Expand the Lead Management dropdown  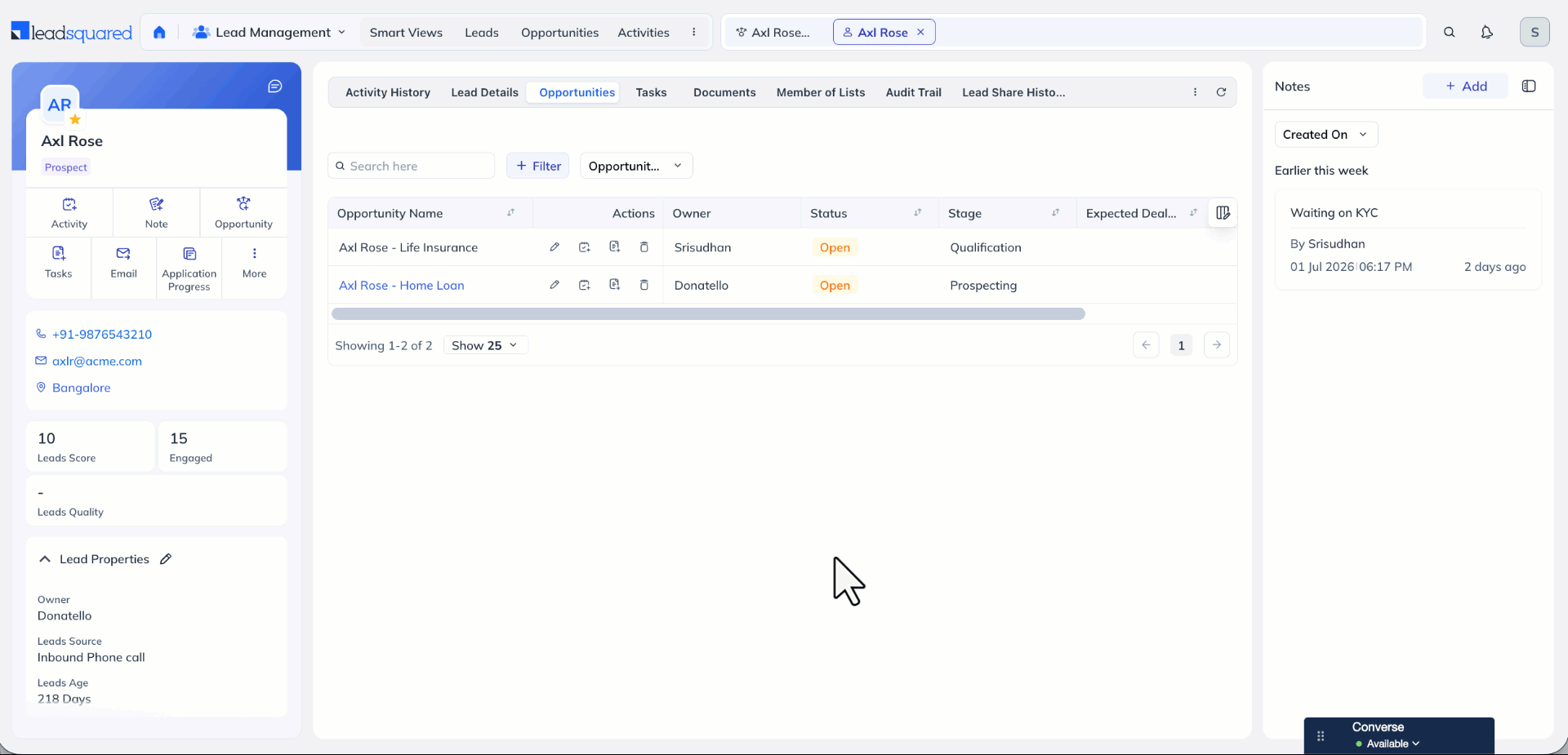click(269, 33)
